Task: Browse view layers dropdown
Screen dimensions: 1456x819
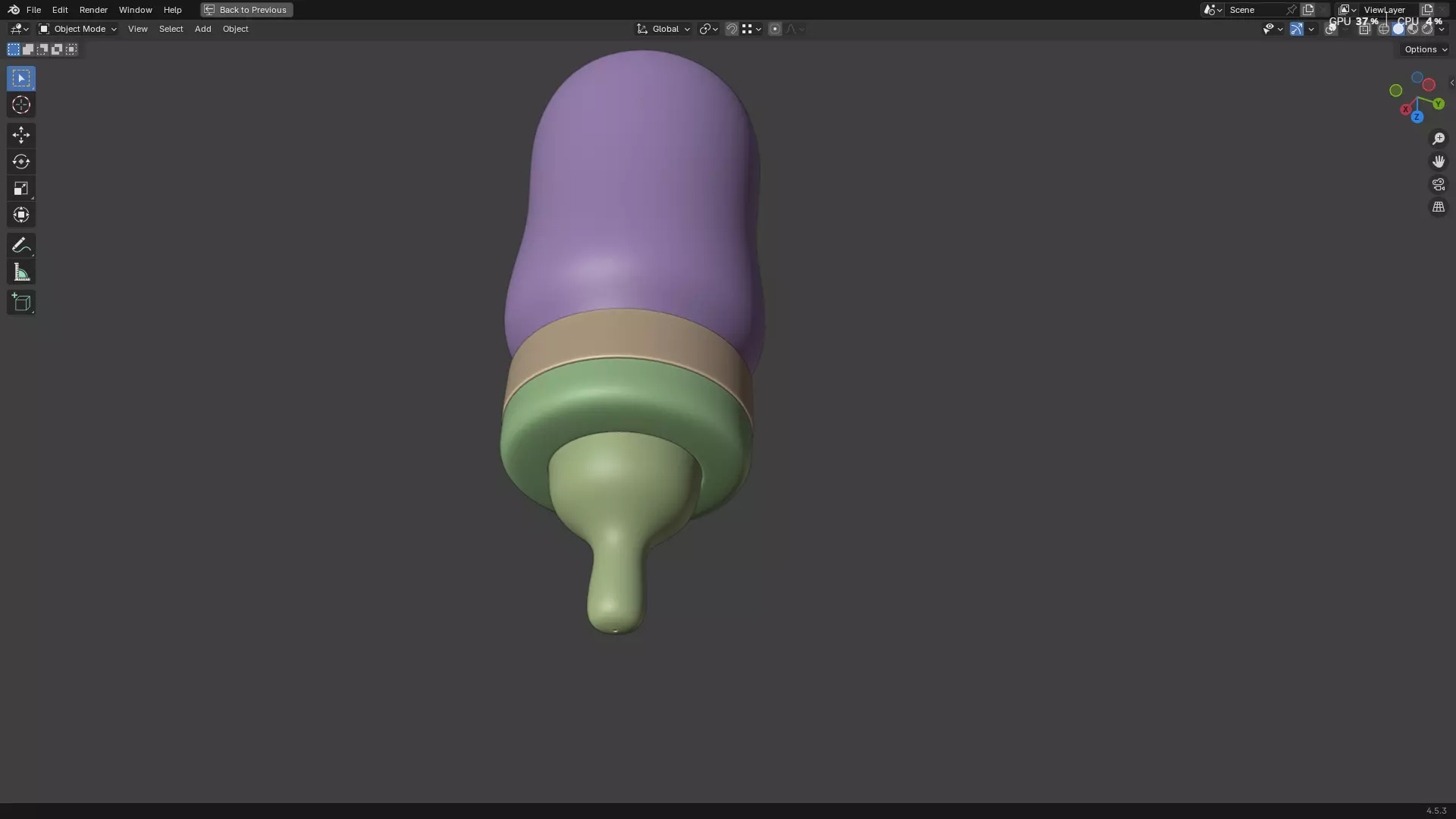Action: [1348, 10]
